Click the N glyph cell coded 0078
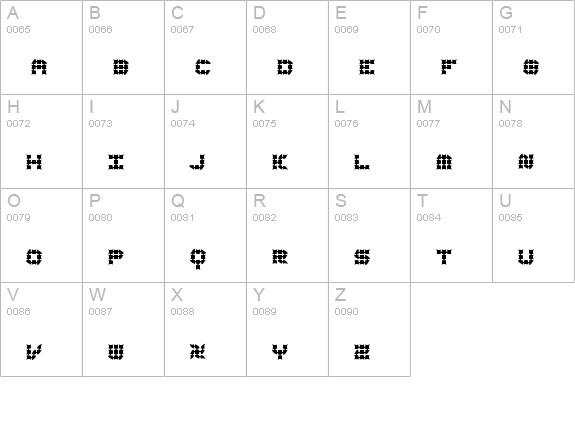 [534, 142]
